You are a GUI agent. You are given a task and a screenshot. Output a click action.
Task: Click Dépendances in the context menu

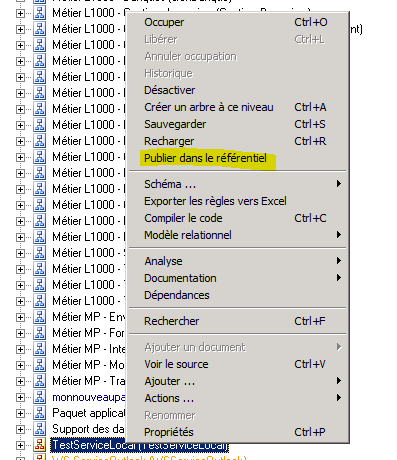point(237,295)
